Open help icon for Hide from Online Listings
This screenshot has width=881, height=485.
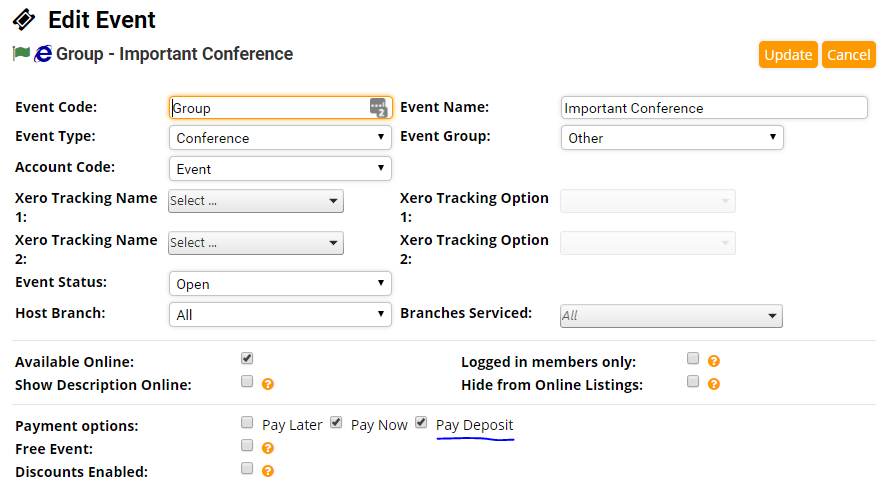(714, 383)
